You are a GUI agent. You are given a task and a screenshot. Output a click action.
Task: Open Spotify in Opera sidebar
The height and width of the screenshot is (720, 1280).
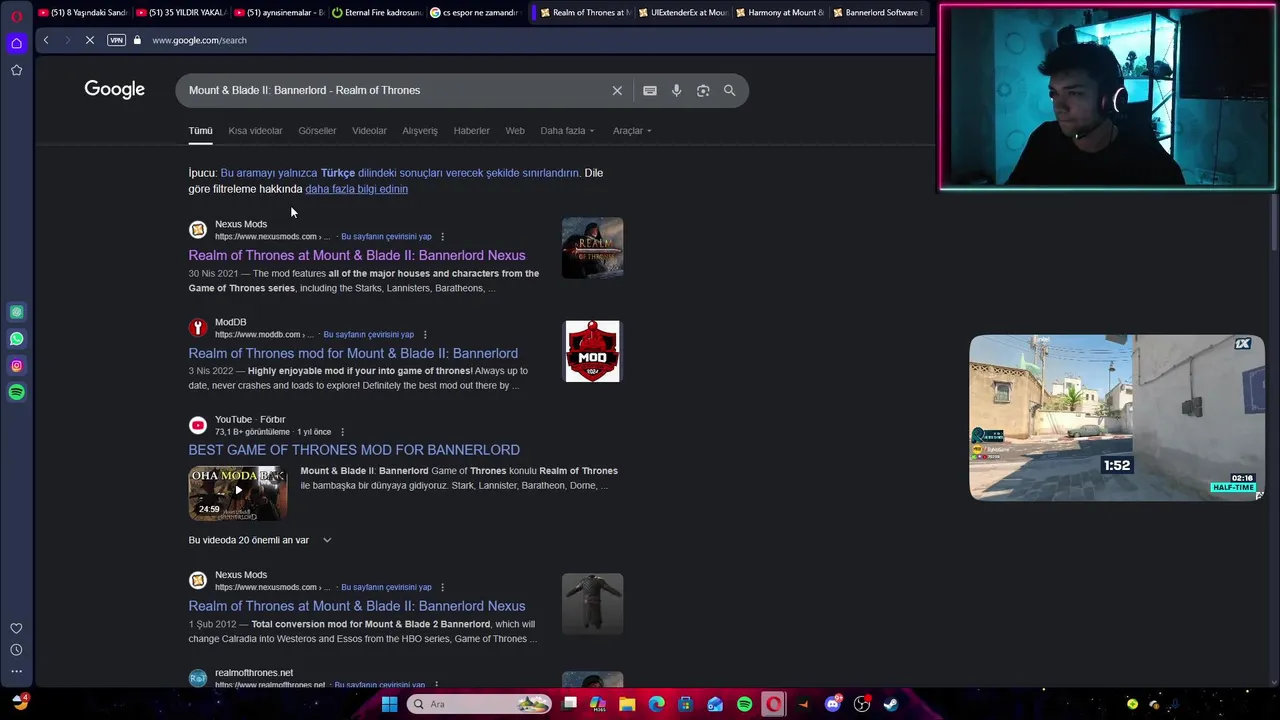click(17, 392)
